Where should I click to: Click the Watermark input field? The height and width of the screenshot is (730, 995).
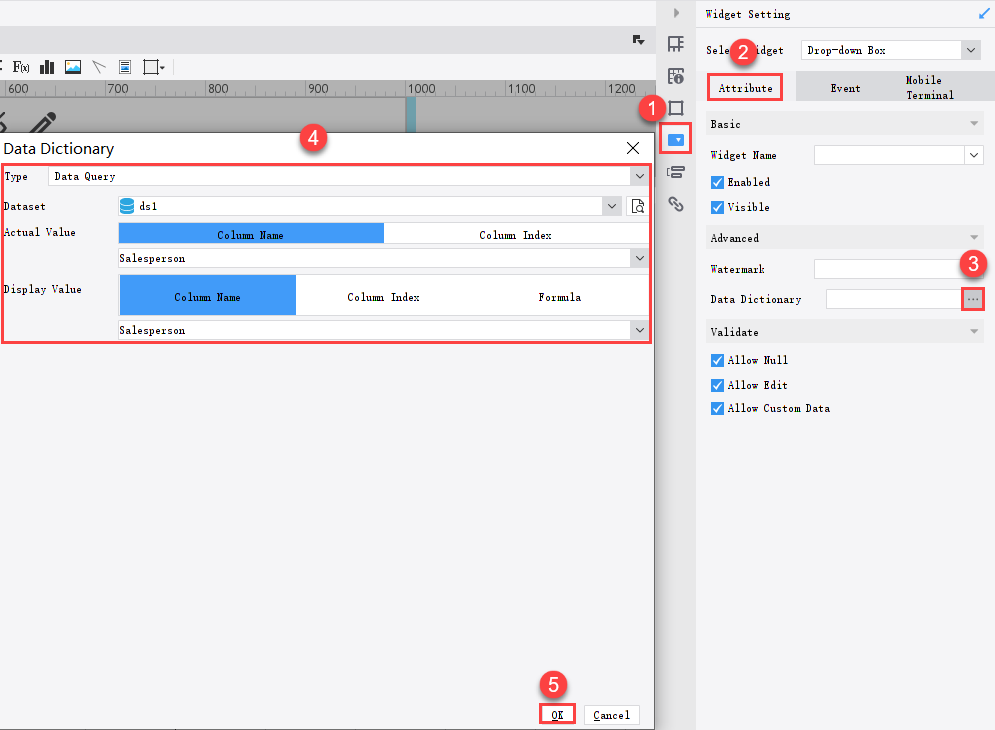coord(899,269)
